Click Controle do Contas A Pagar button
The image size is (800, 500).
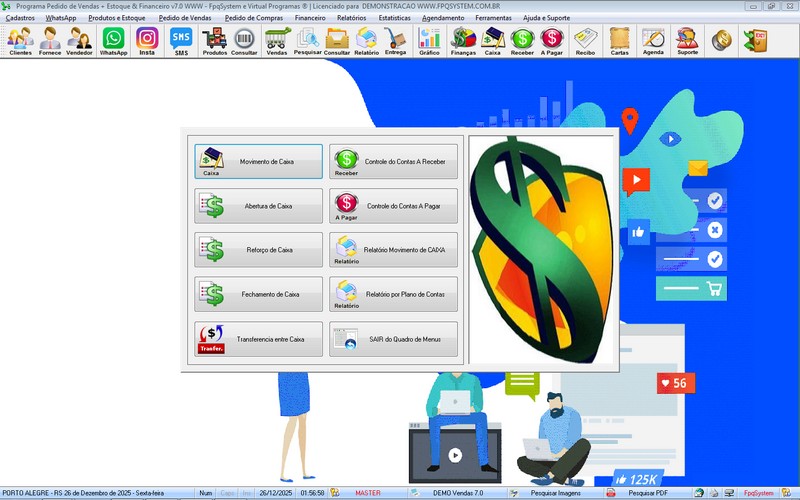[x=393, y=206]
